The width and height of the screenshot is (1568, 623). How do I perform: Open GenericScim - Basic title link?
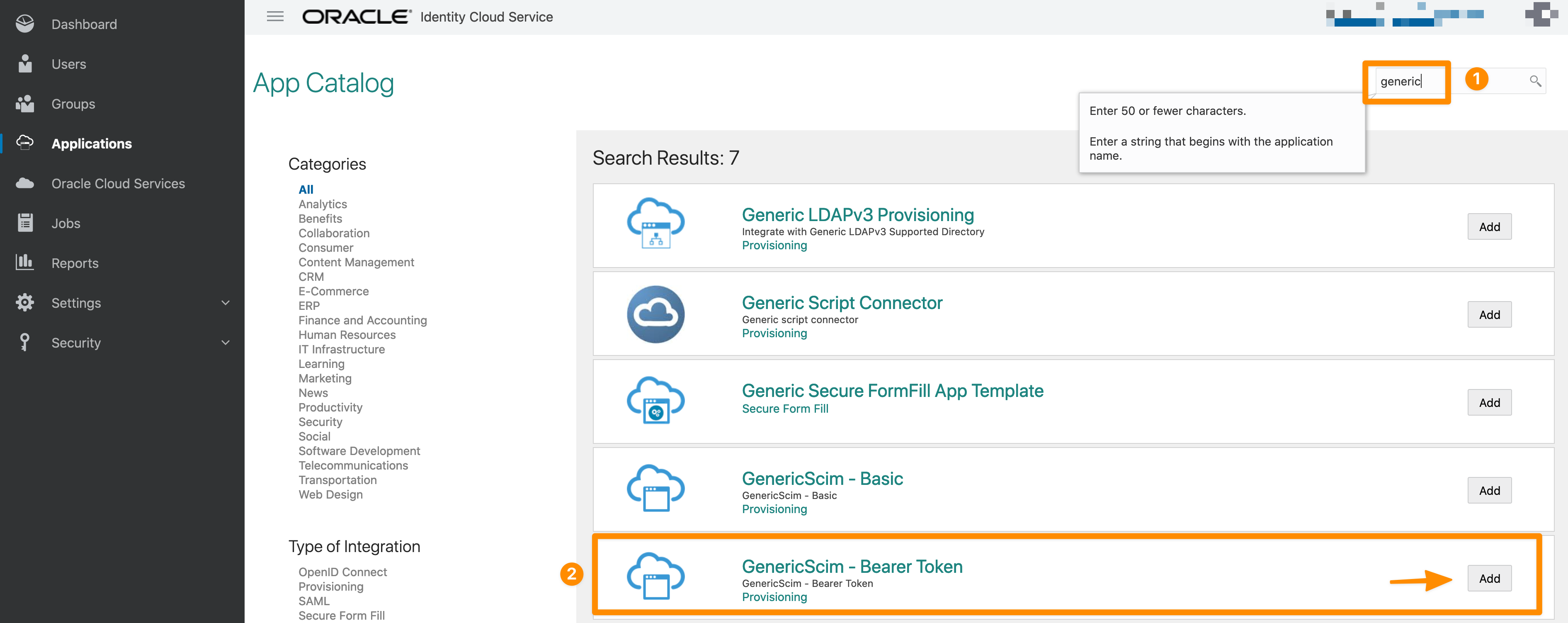(x=822, y=478)
